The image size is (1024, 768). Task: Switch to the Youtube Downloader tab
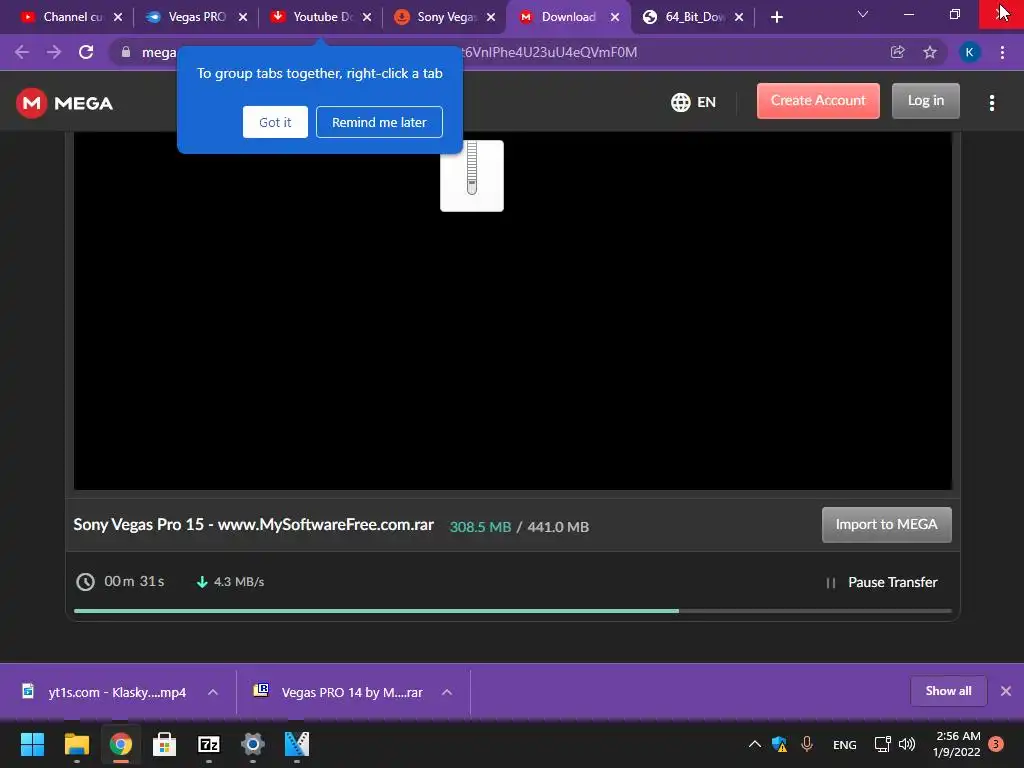coord(313,17)
